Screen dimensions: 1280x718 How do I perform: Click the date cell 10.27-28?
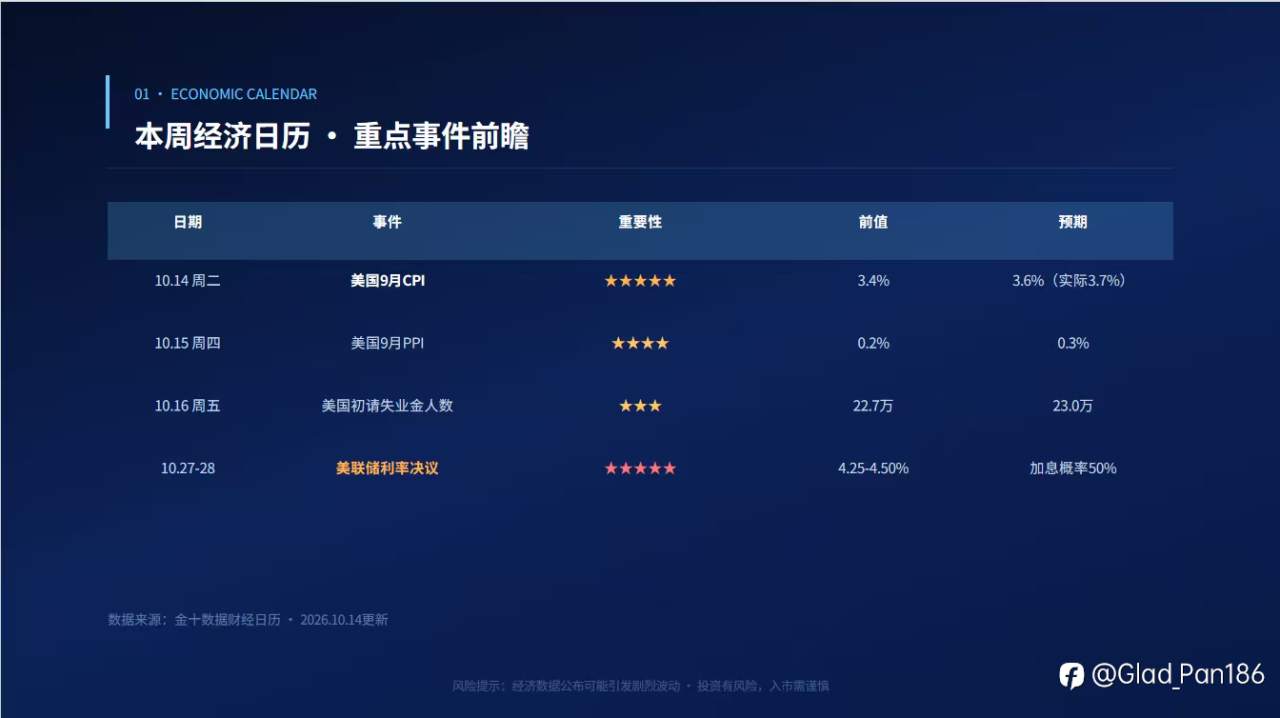click(188, 468)
